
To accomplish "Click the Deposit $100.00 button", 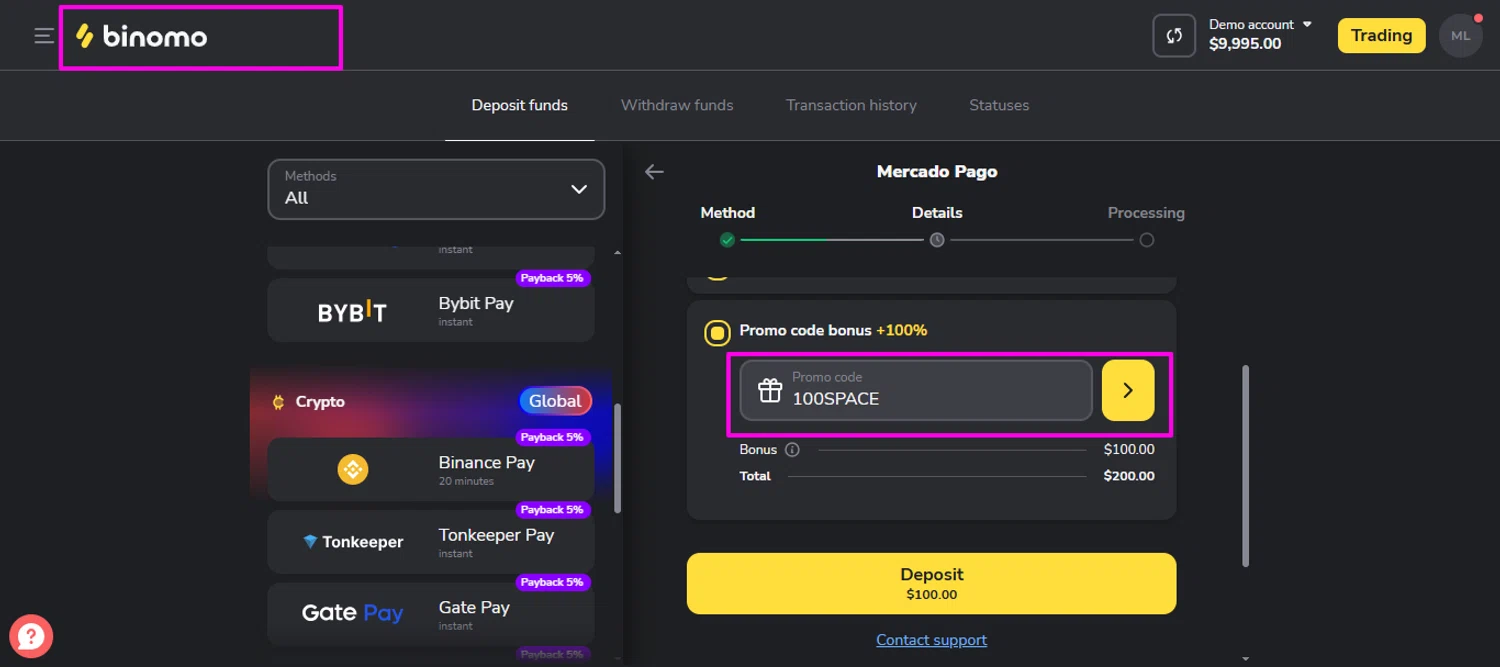I will pyautogui.click(x=931, y=584).
